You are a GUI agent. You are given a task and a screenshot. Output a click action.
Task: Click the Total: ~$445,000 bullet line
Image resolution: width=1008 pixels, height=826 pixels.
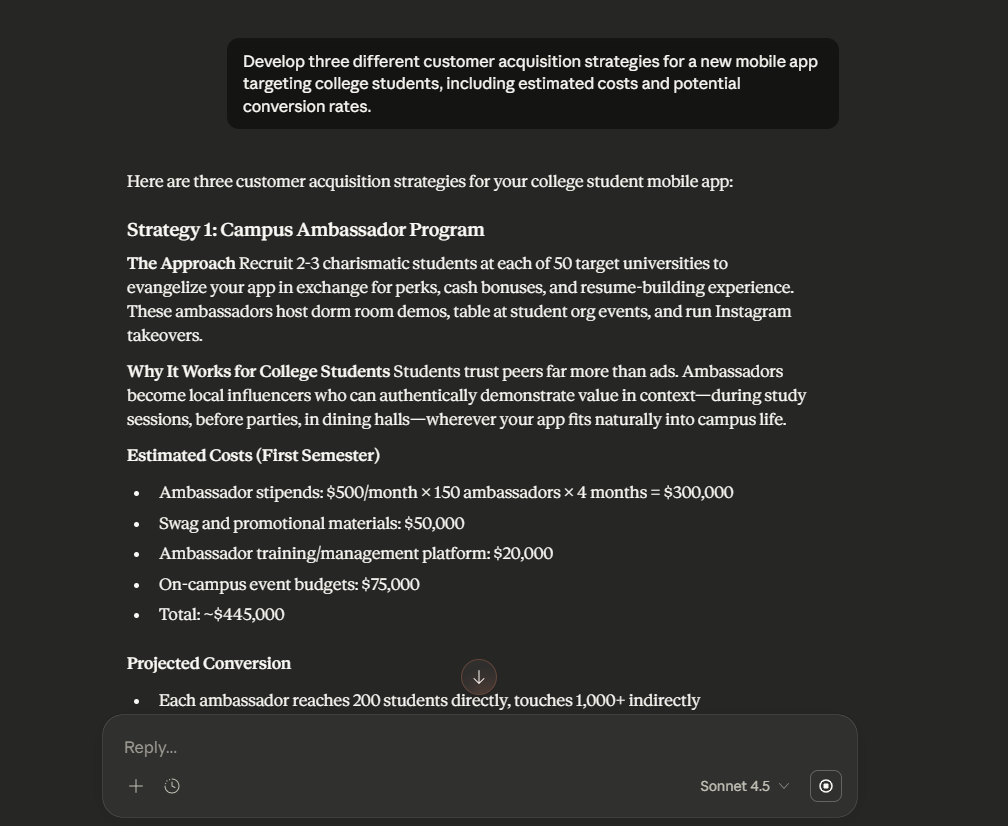(221, 614)
